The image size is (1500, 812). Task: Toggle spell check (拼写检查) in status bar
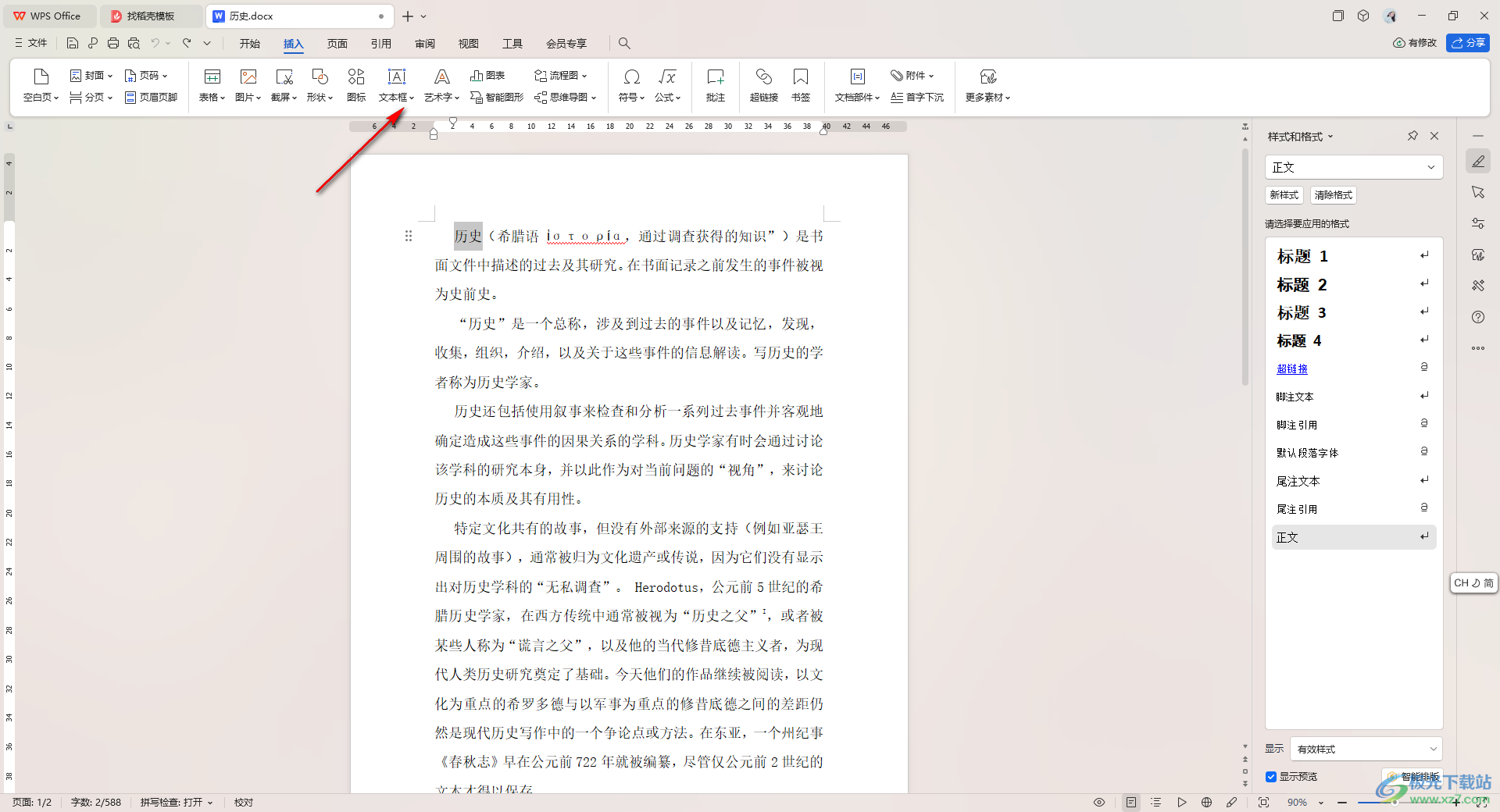[x=177, y=802]
